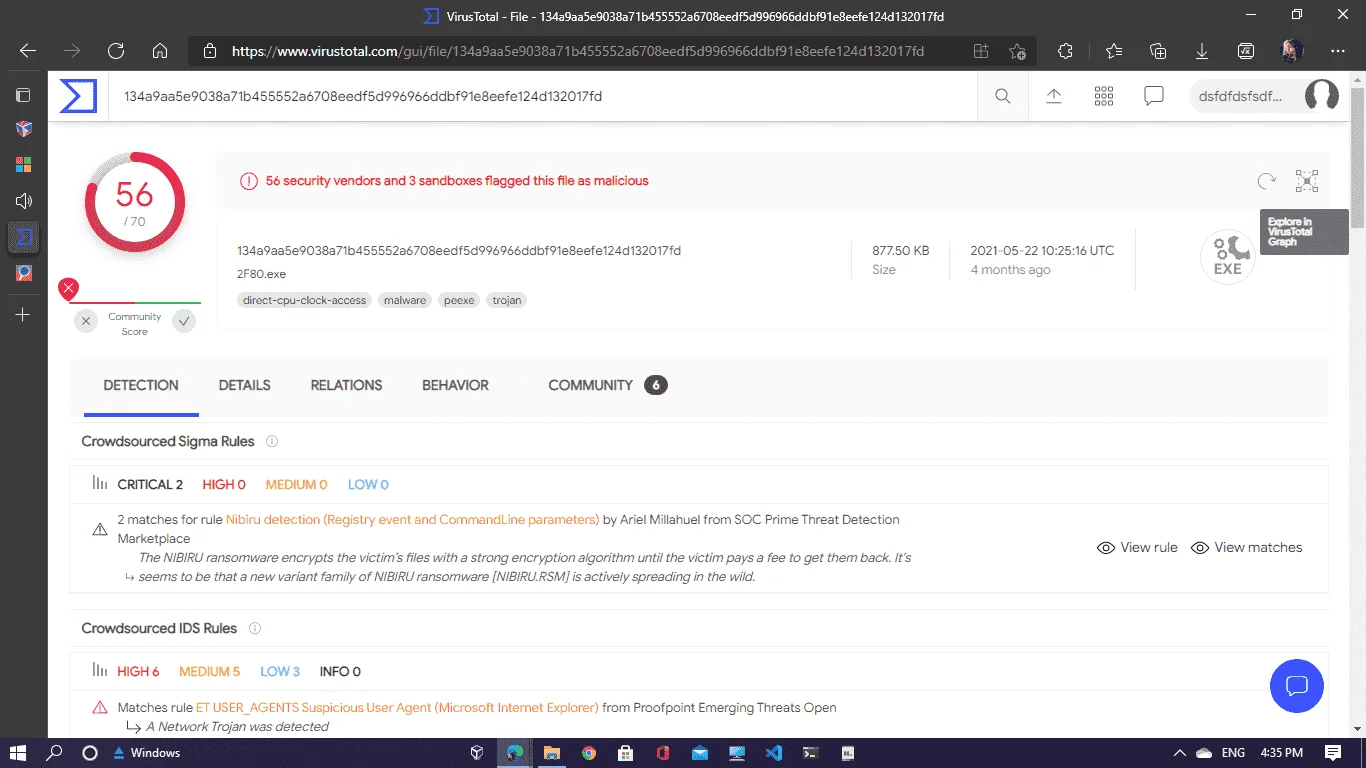The image size is (1366, 768).
Task: Click the 877.50 KB size value
Action: coord(900,251)
